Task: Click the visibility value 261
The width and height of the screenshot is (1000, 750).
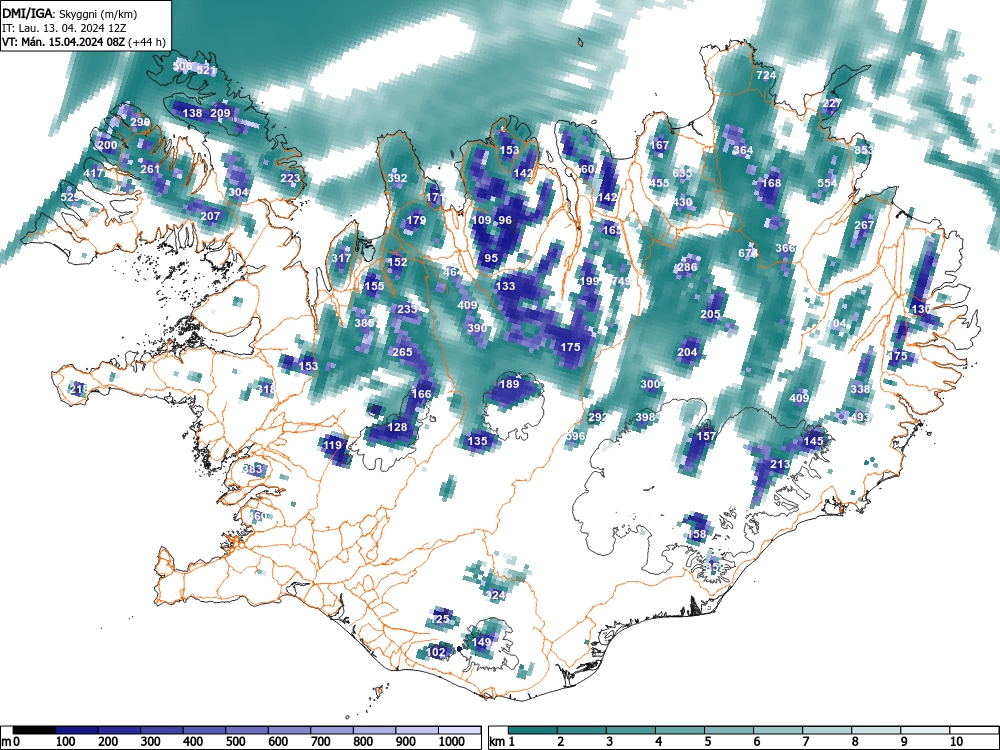Action: [150, 169]
